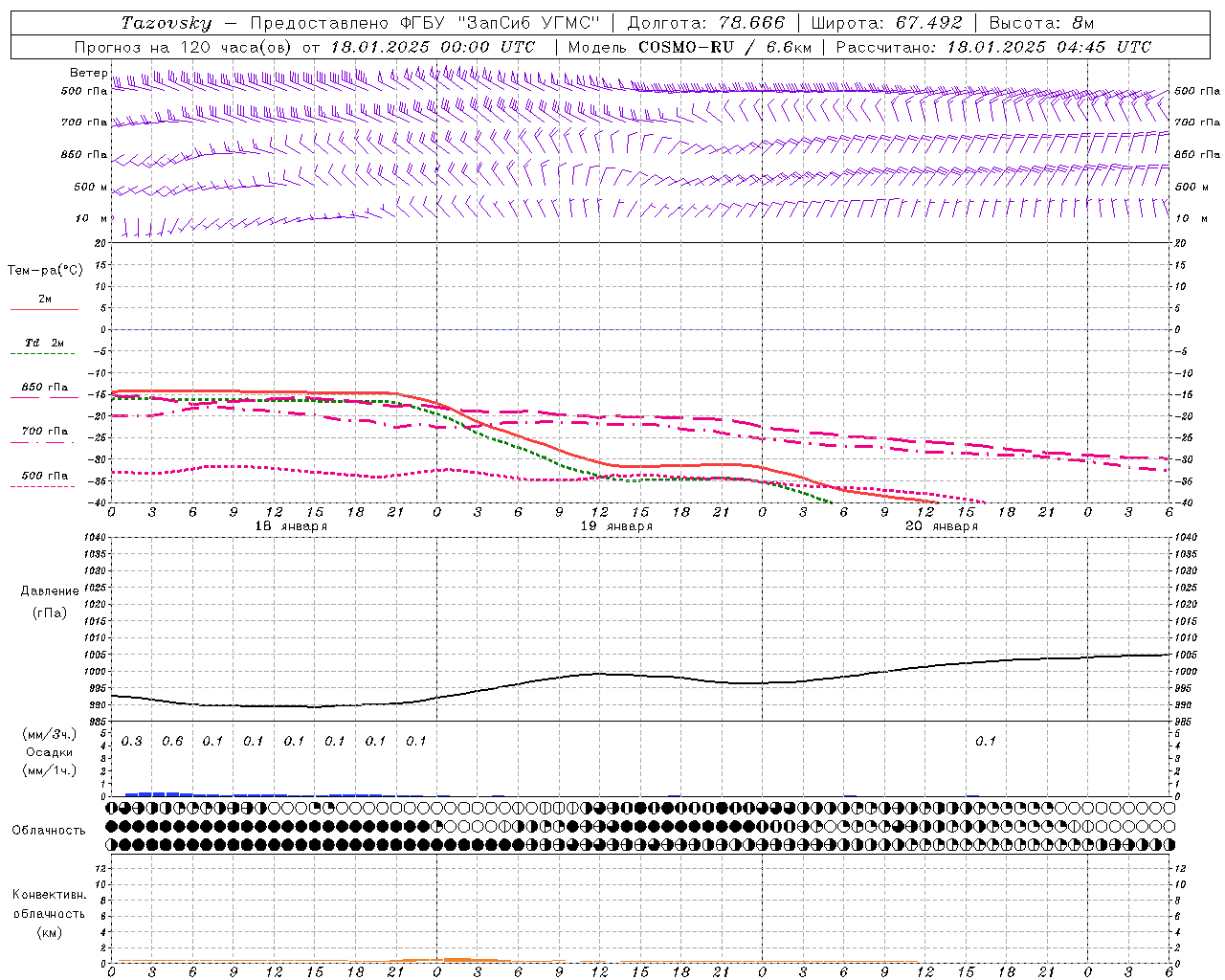Click the dotted pink line sample under temperature "500 гПа" legend

click(42, 487)
